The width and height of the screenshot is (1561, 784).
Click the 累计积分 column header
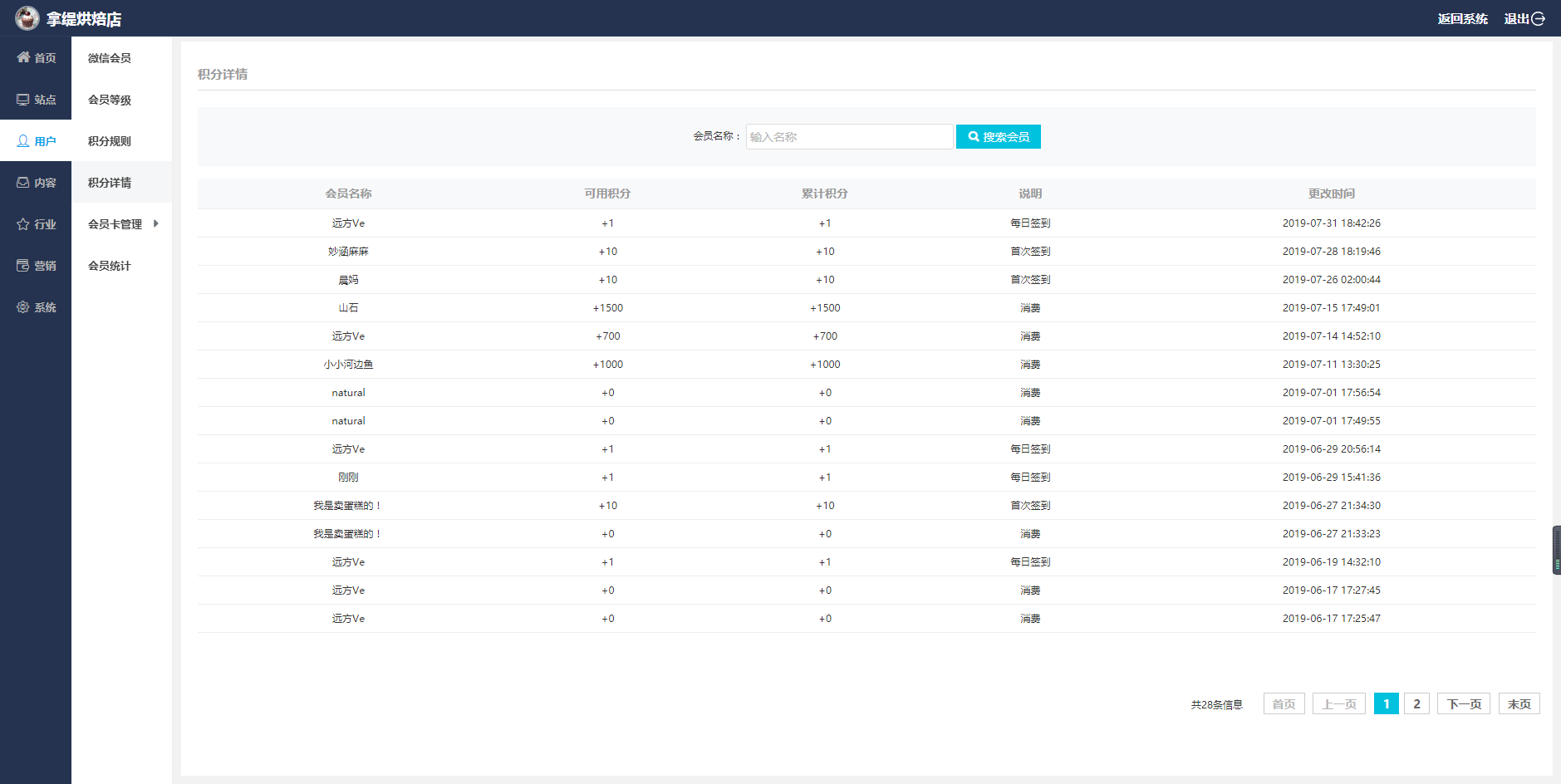pyautogui.click(x=824, y=193)
